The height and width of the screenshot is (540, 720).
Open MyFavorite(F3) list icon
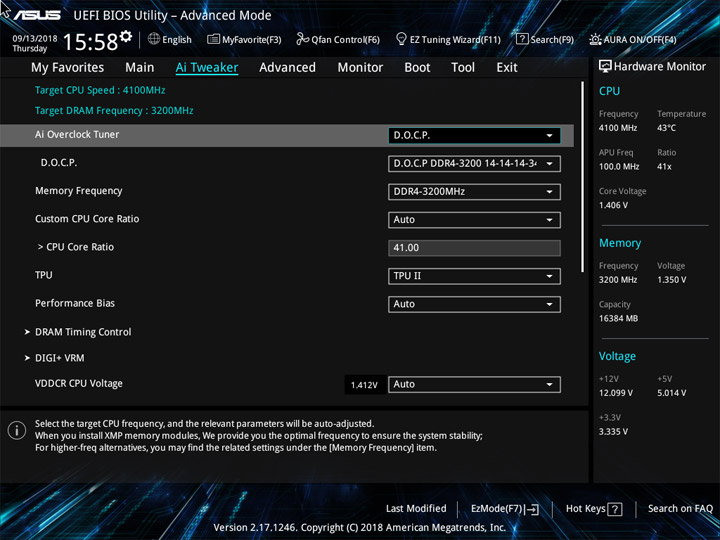click(213, 39)
